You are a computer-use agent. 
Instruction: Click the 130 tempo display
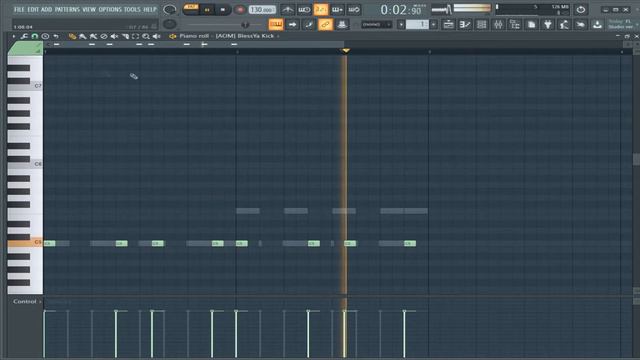pyautogui.click(x=262, y=9)
